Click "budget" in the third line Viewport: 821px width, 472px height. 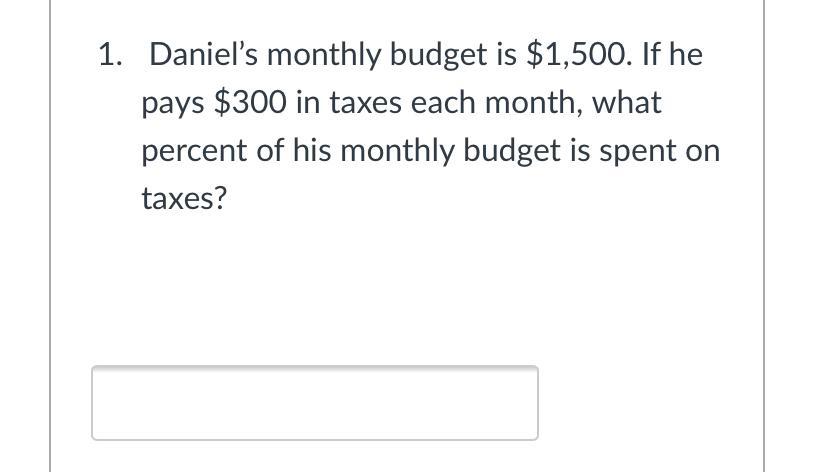512,152
